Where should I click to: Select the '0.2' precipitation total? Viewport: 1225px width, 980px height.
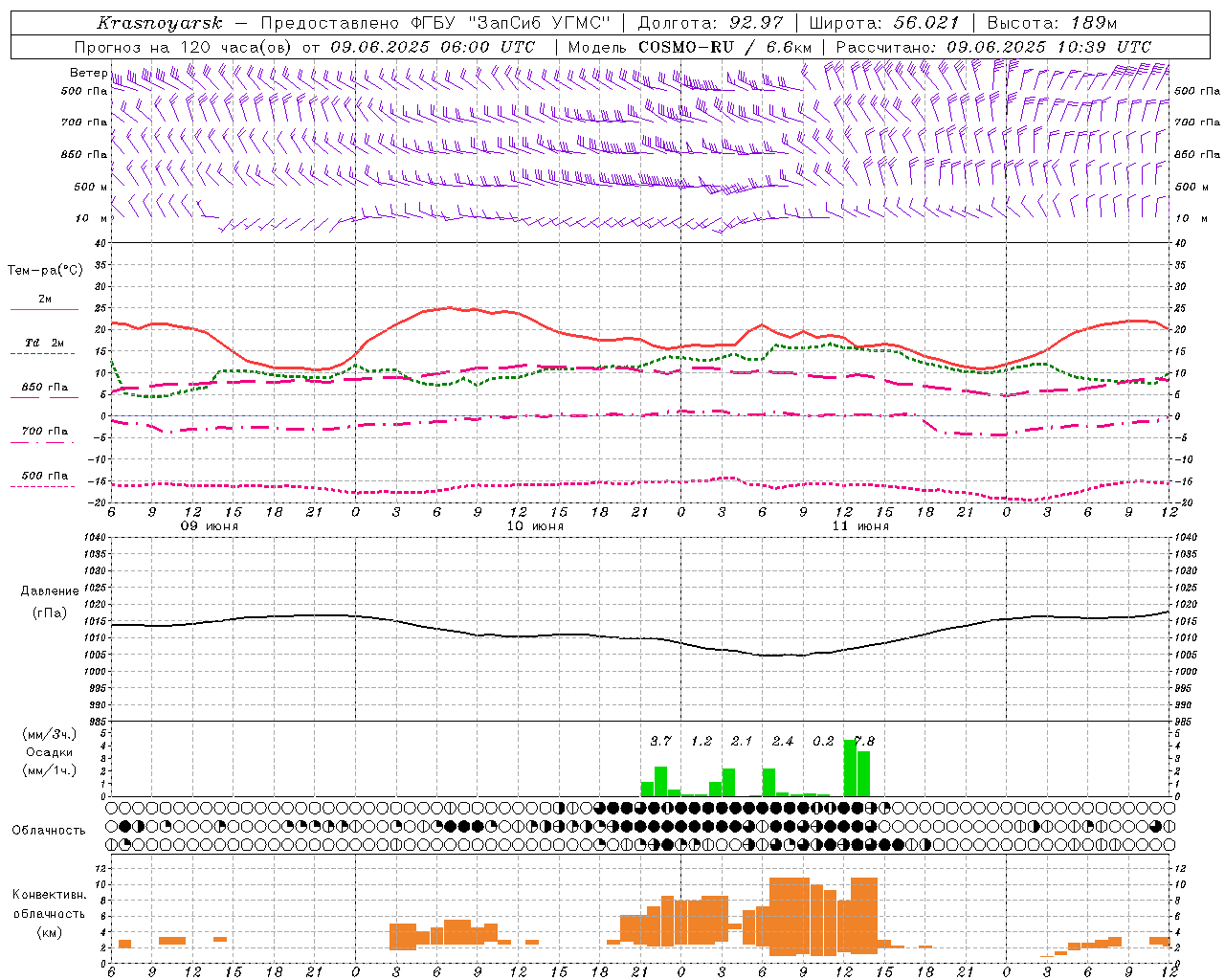823,741
